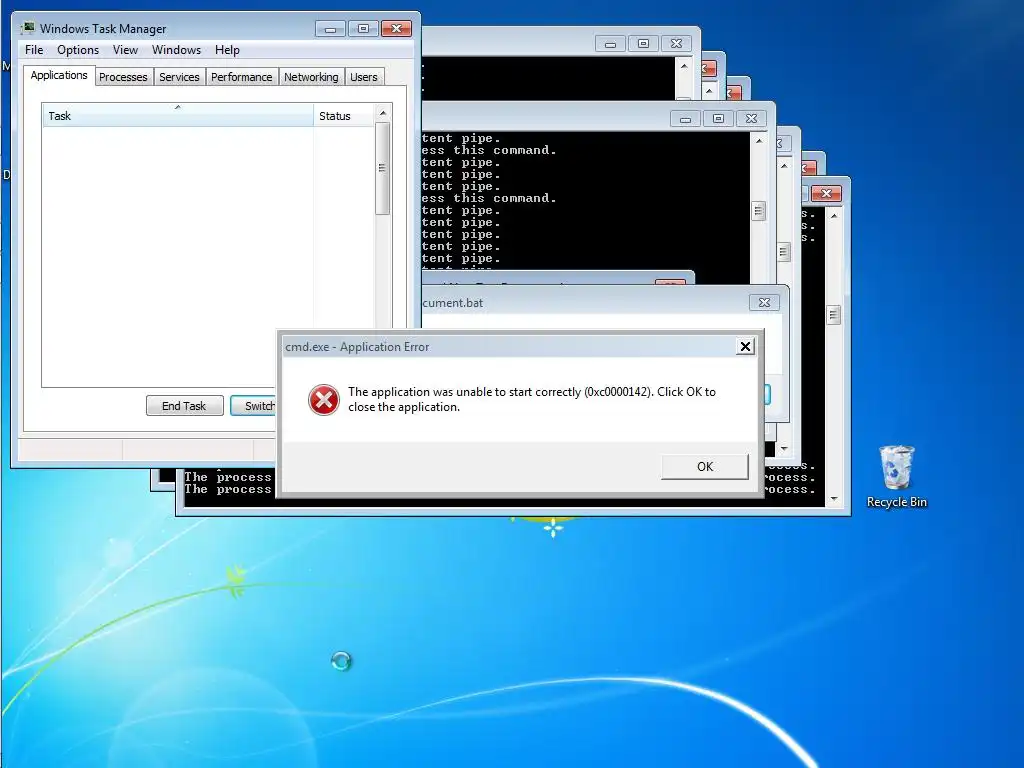This screenshot has width=1024, height=768.
Task: Close the document.bat dialog window
Action: click(x=764, y=302)
